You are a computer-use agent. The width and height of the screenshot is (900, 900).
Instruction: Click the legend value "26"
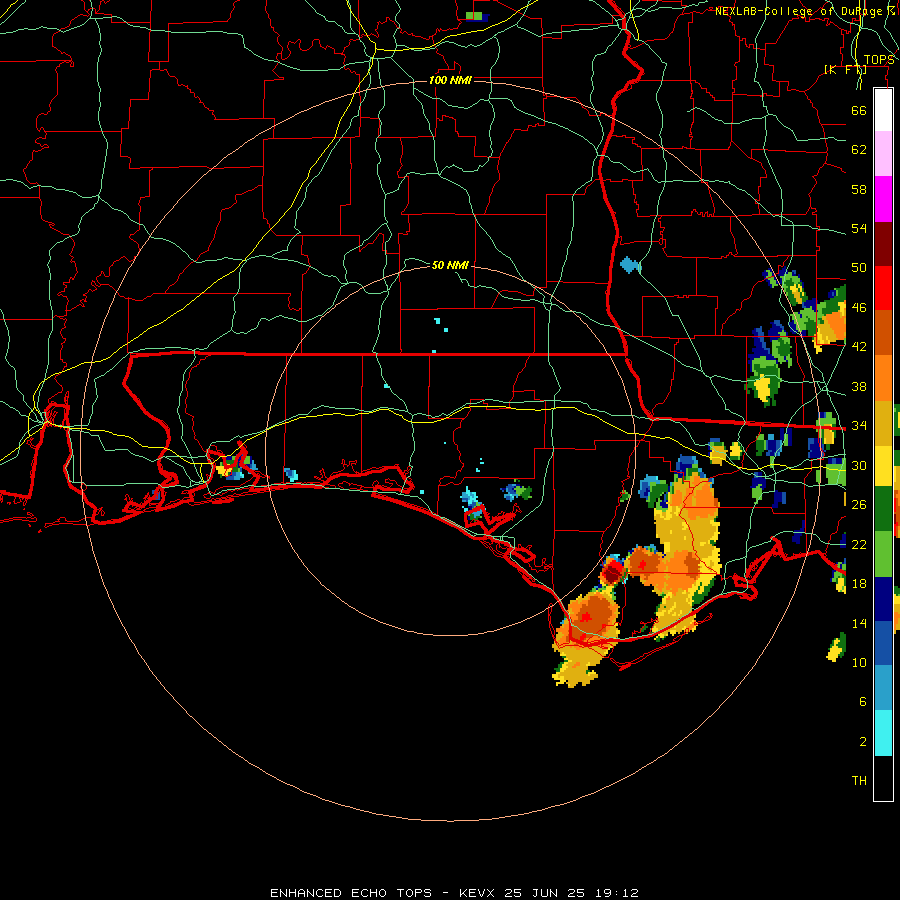click(859, 505)
